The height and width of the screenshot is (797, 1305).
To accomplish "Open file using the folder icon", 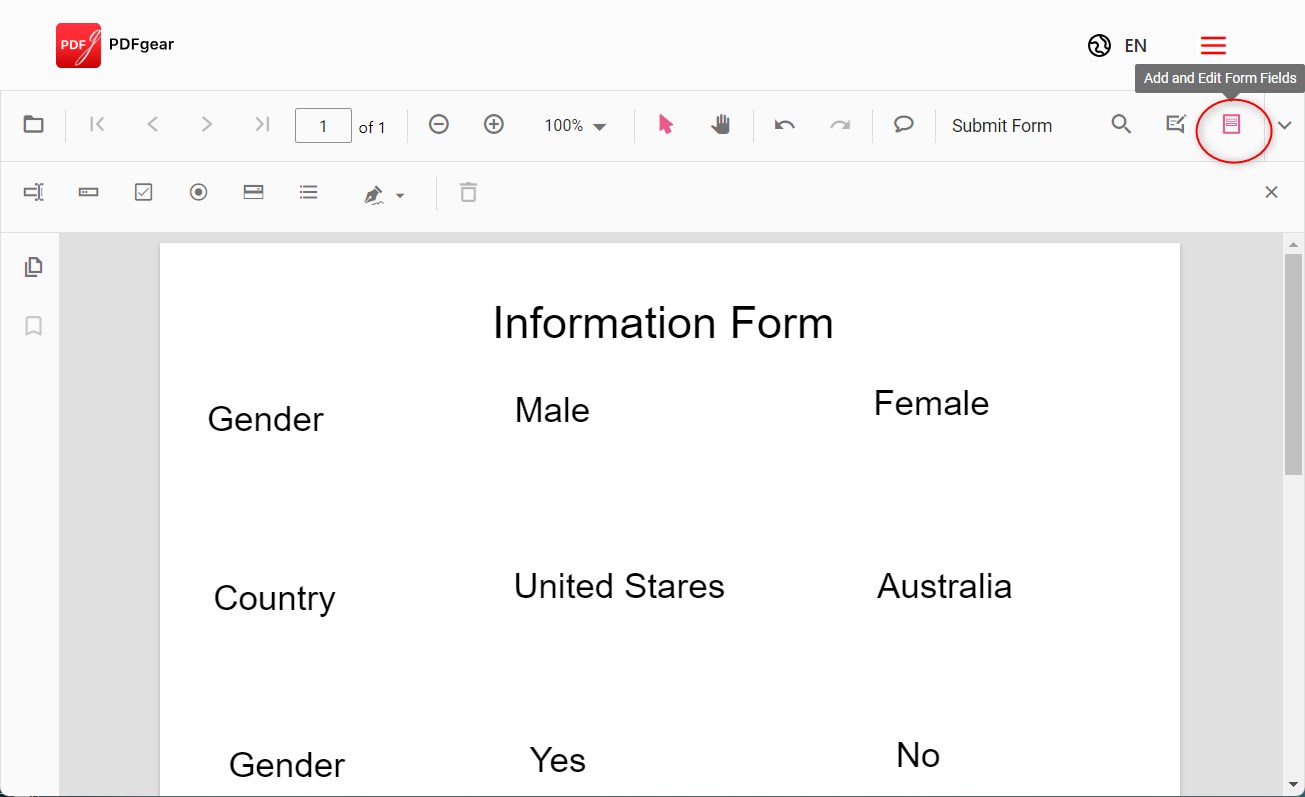I will tap(34, 125).
